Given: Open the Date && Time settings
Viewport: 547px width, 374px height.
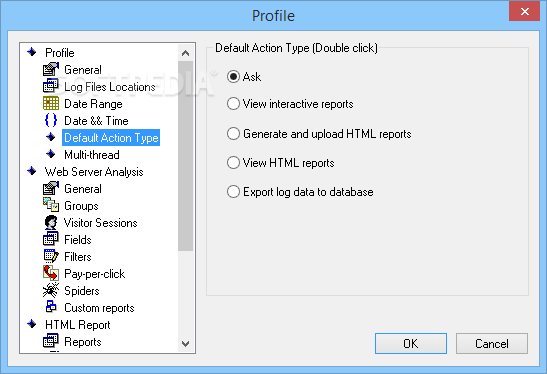Looking at the screenshot, I should coord(96,121).
